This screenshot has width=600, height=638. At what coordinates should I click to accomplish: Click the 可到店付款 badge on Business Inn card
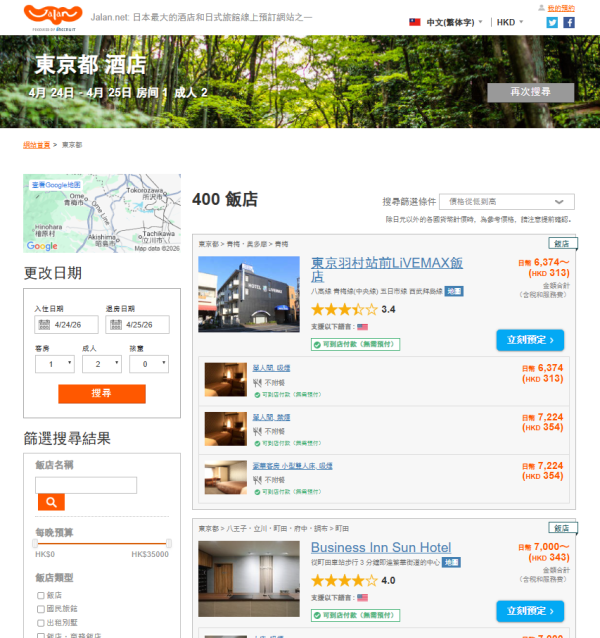tap(356, 615)
